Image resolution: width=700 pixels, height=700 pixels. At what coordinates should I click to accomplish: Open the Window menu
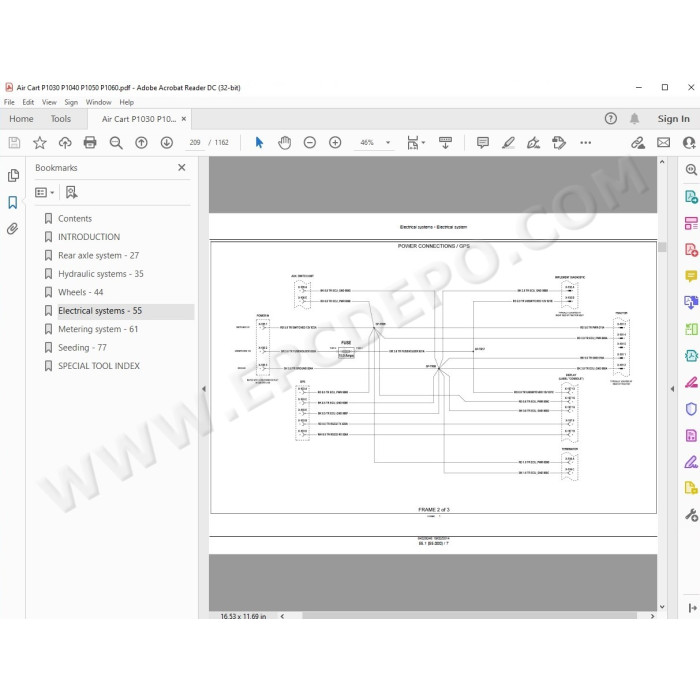tap(98, 102)
